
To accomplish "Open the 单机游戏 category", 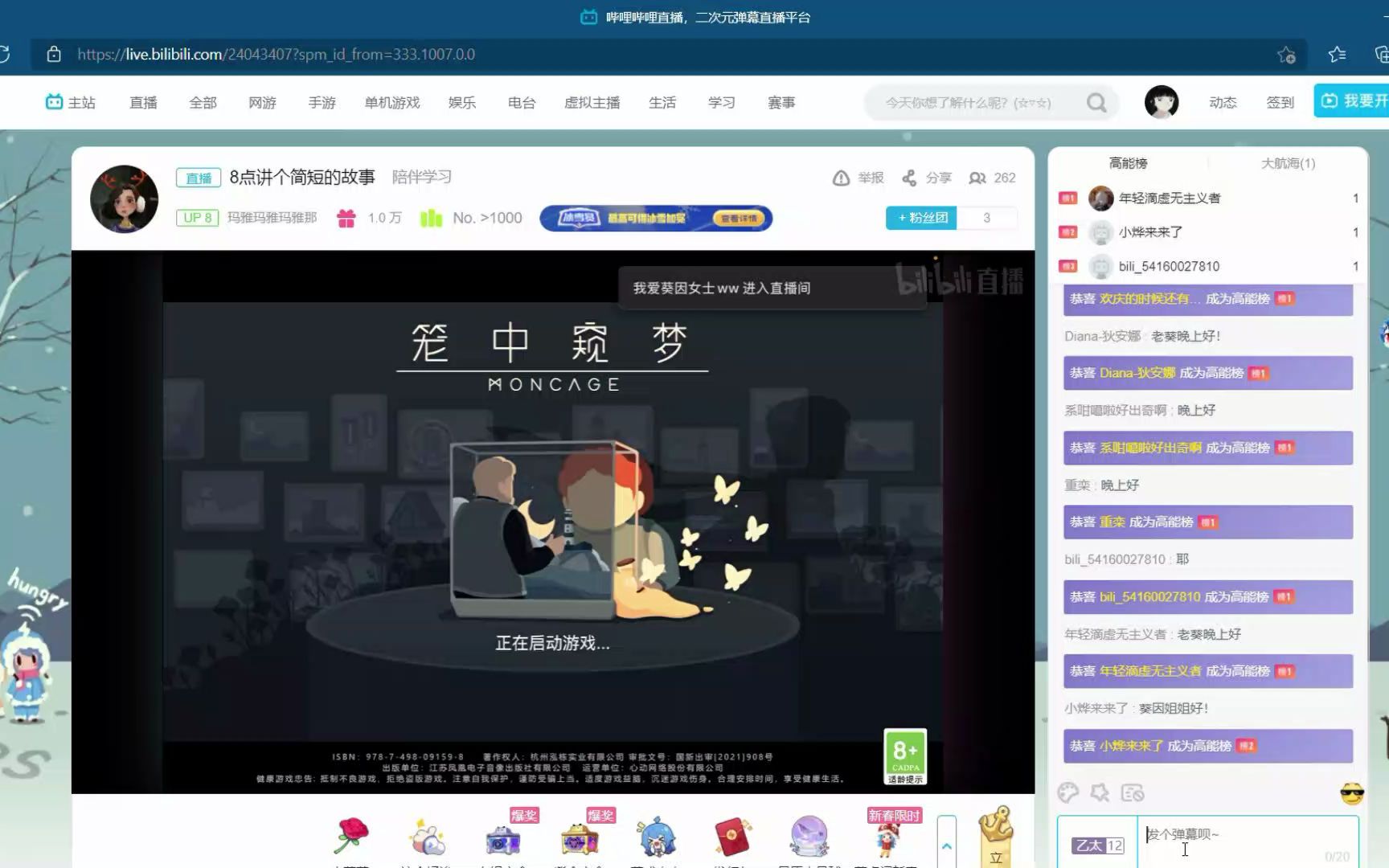I will tap(392, 102).
